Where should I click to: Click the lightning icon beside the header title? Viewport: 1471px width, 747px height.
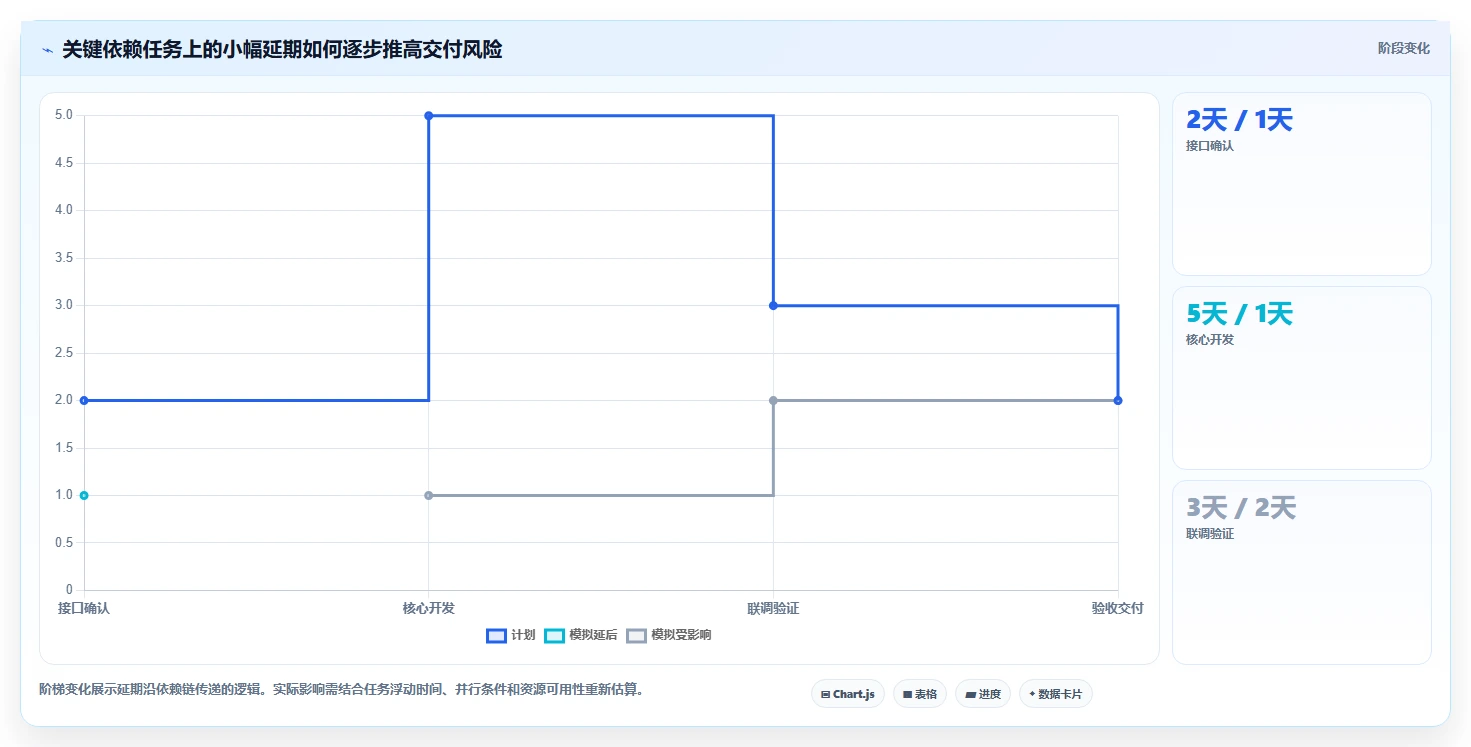tap(47, 50)
